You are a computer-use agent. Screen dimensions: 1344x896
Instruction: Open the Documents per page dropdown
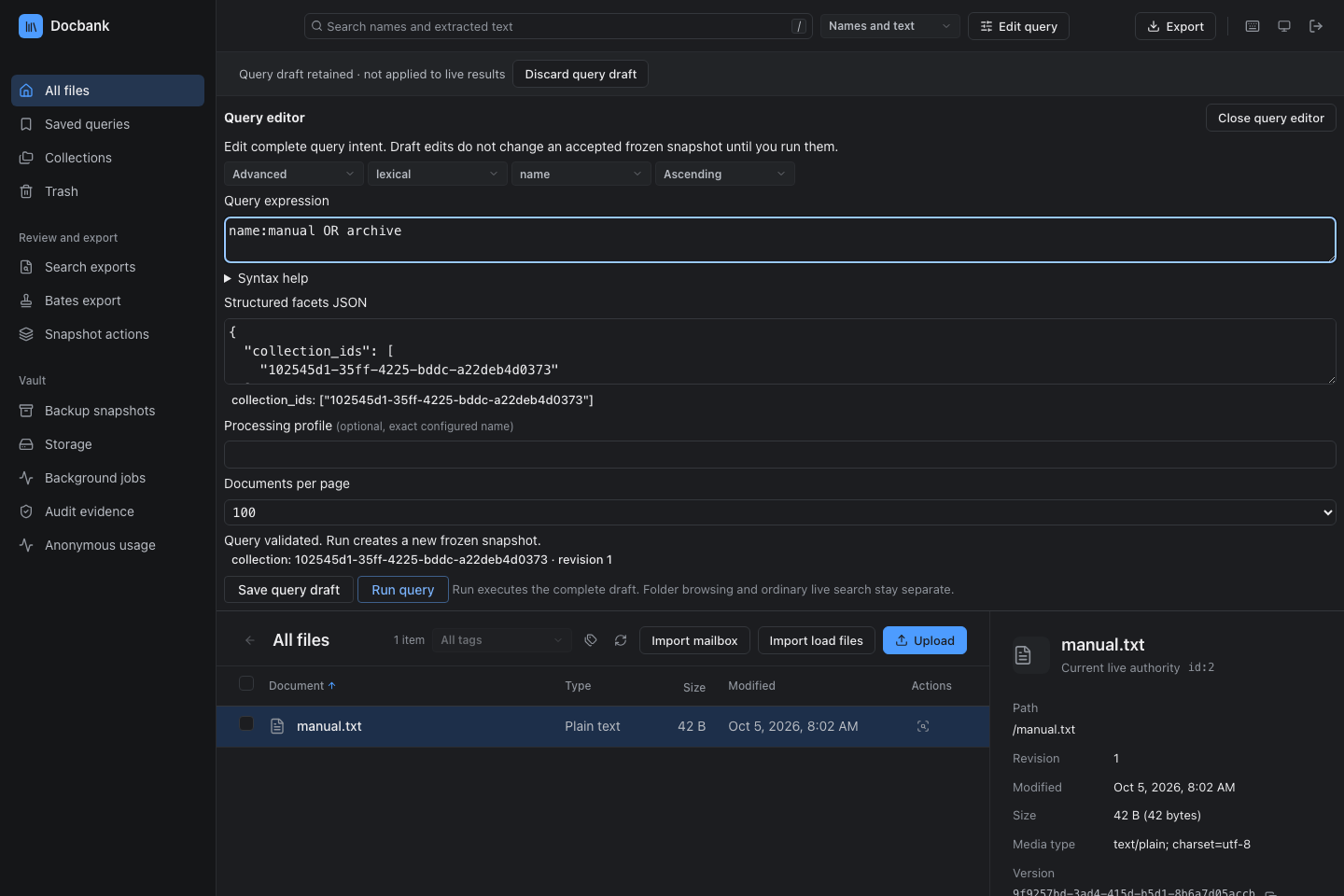pos(780,512)
